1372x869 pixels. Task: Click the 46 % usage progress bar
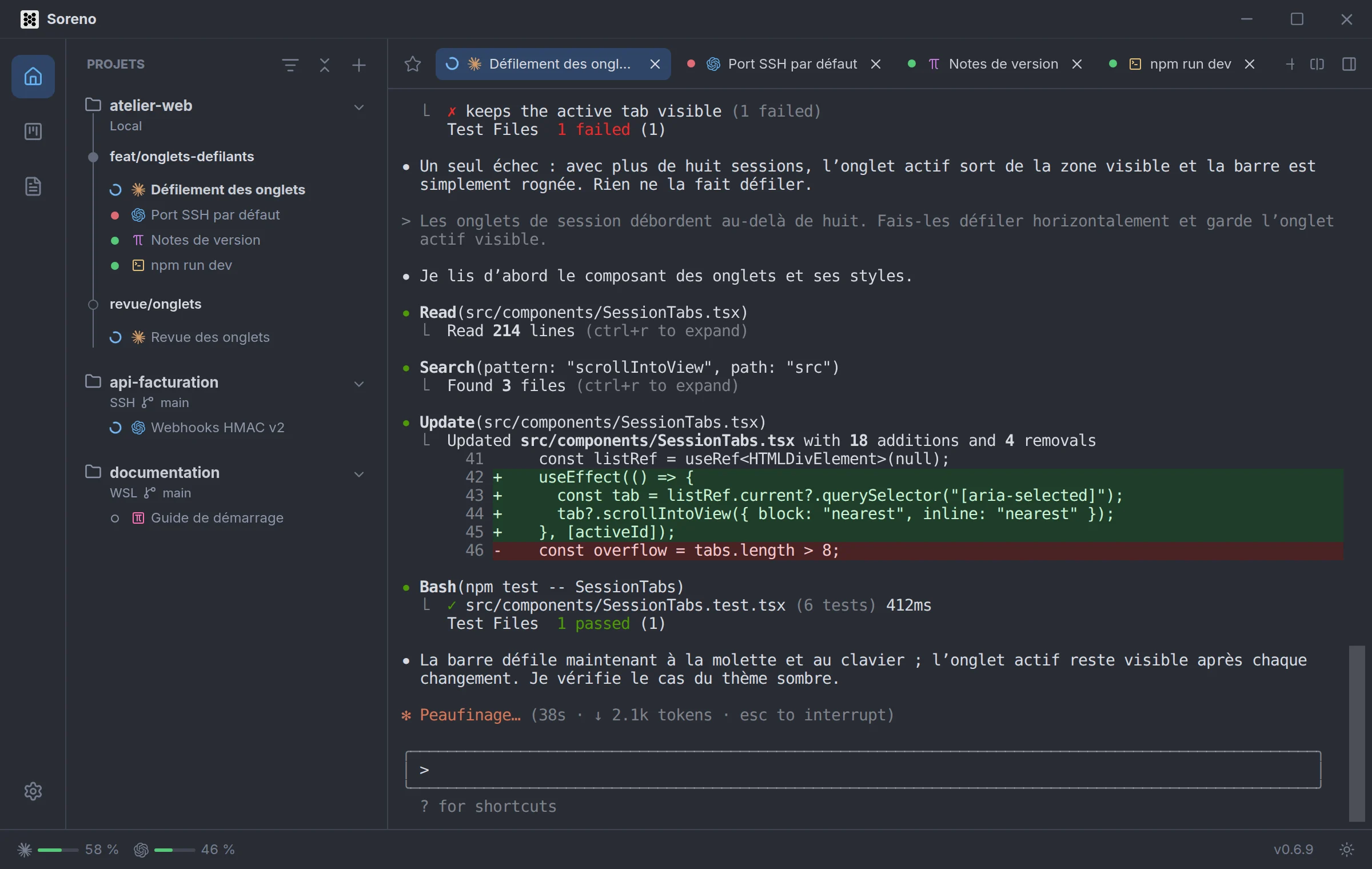(174, 850)
